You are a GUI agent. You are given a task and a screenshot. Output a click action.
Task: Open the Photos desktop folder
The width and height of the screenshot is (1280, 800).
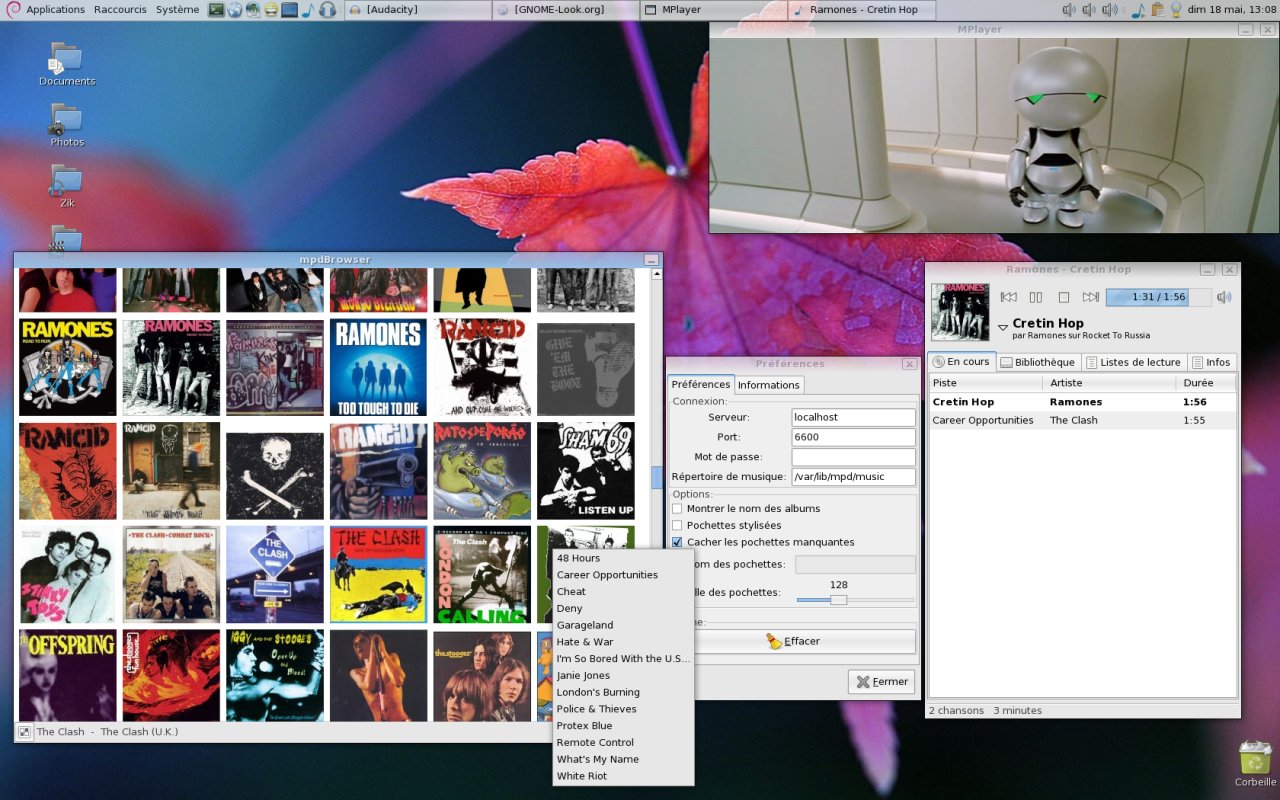pyautogui.click(x=67, y=125)
